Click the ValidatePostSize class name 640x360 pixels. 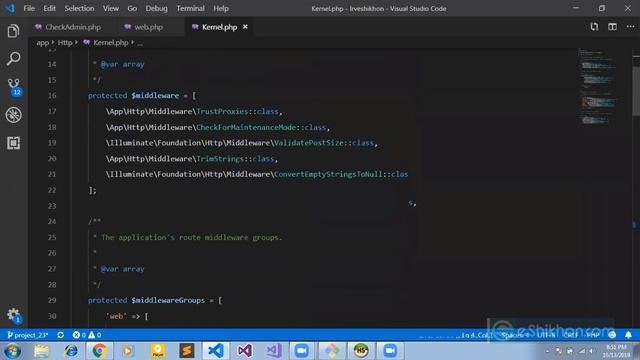pyautogui.click(x=309, y=143)
